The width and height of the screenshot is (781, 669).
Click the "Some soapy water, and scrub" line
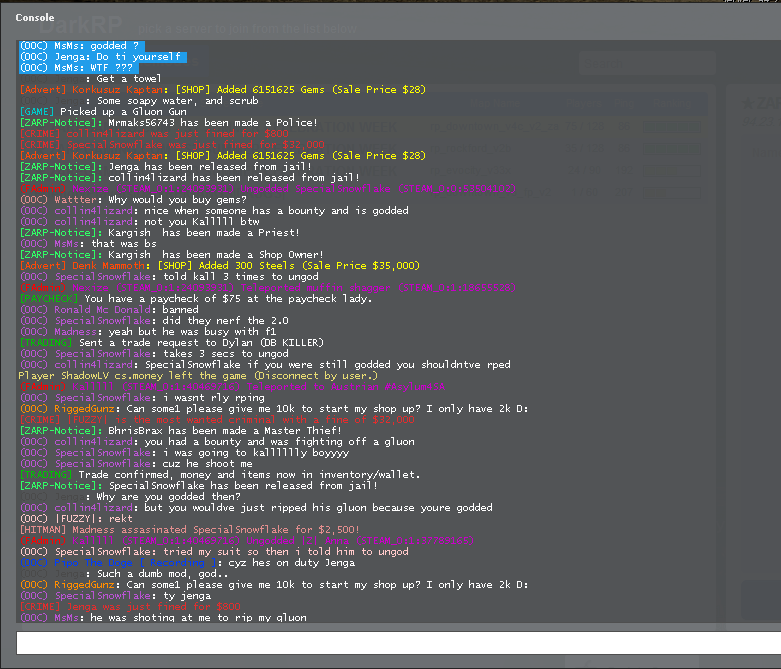[x=139, y=101]
